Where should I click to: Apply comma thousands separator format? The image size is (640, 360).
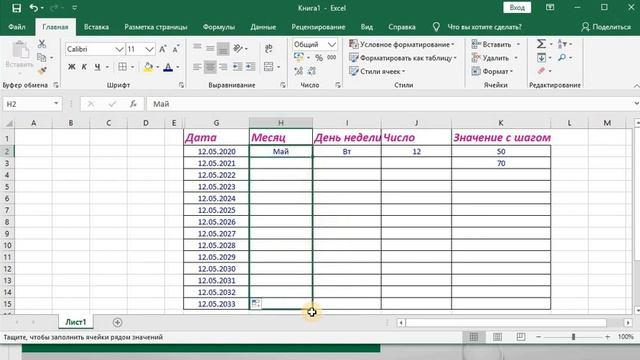[331, 58]
